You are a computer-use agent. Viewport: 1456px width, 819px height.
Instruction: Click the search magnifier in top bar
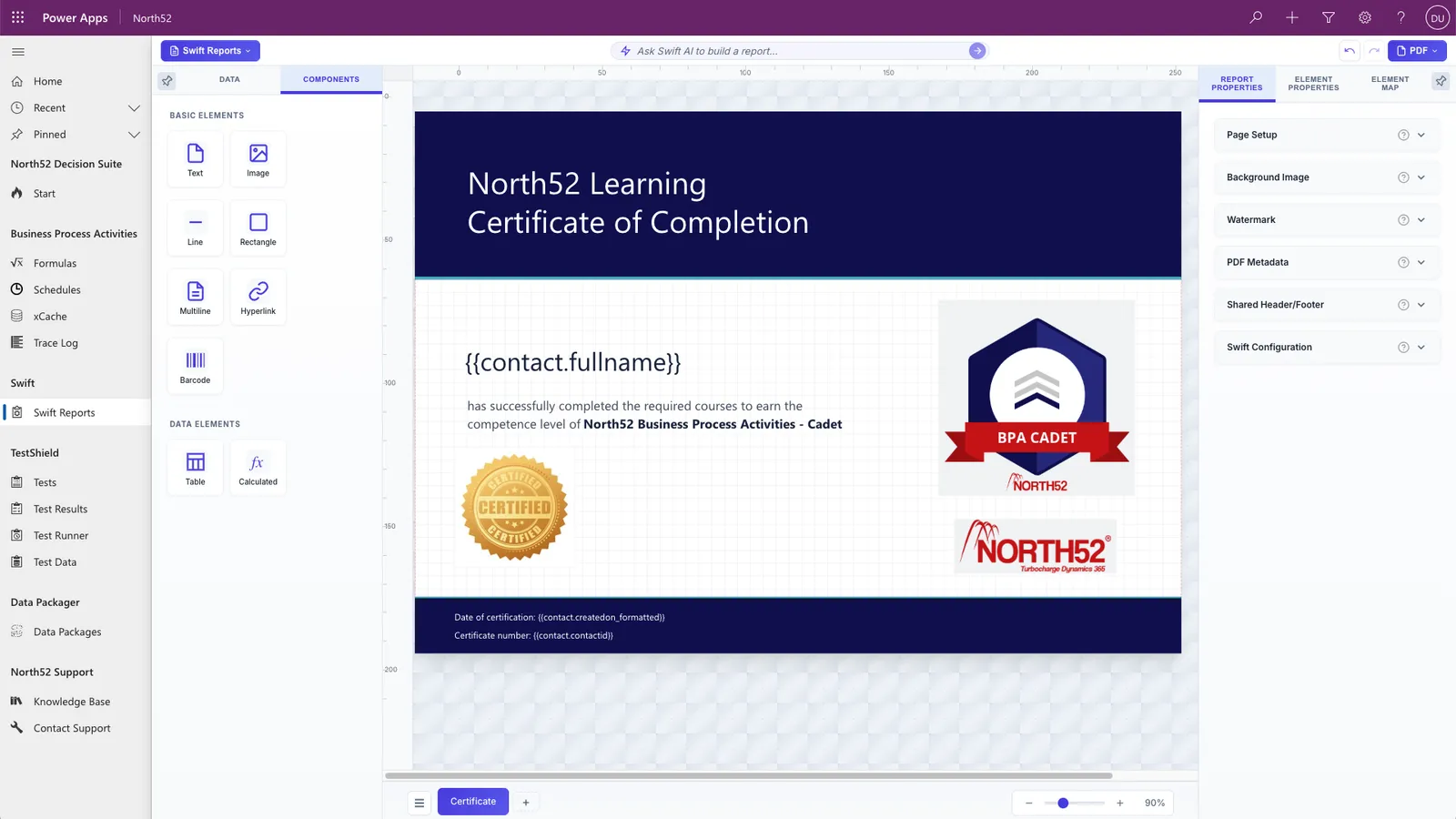tap(1256, 17)
